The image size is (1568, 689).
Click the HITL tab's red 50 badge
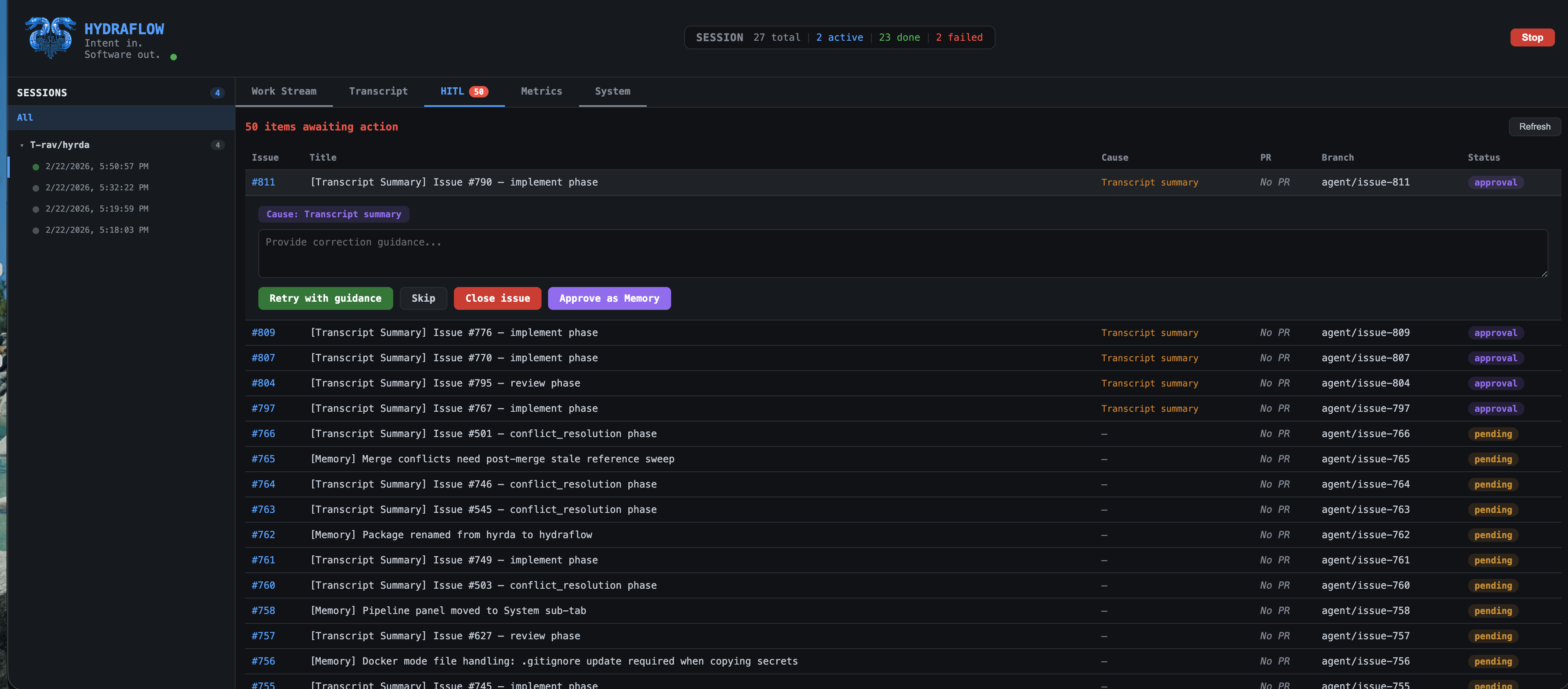coord(479,91)
